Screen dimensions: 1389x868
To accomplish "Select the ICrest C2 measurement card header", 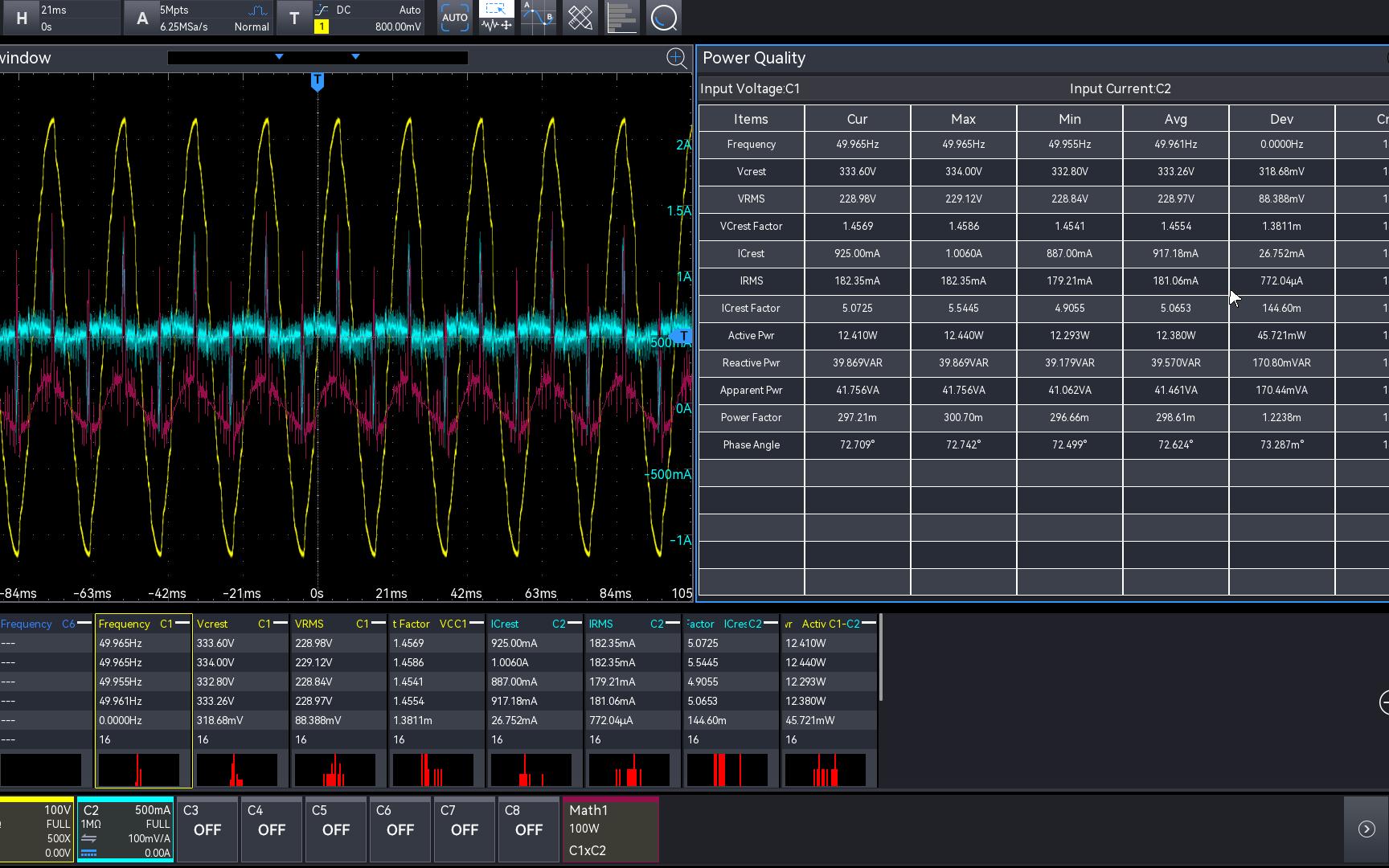I will 535,624.
